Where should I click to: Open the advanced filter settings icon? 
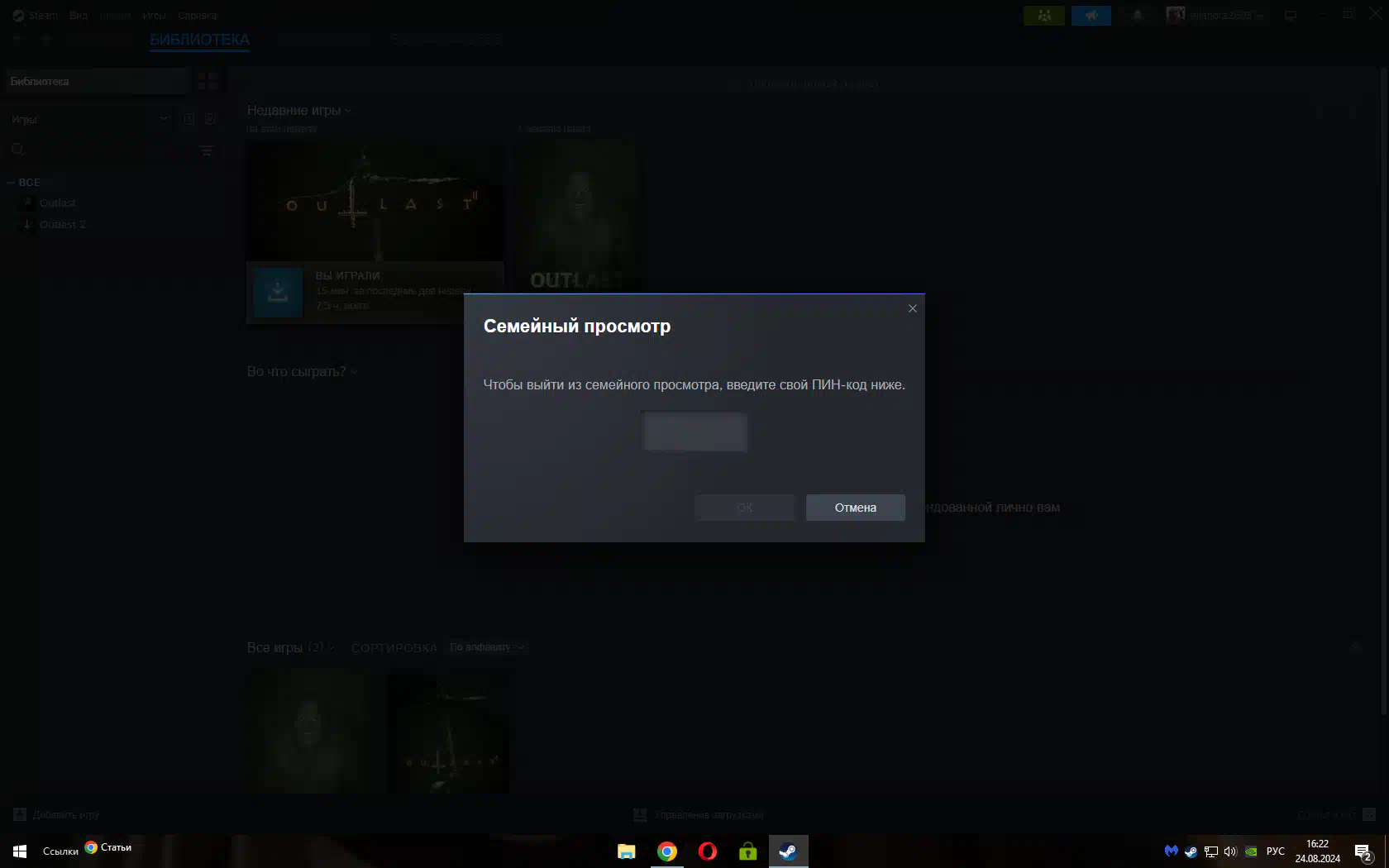click(x=206, y=150)
